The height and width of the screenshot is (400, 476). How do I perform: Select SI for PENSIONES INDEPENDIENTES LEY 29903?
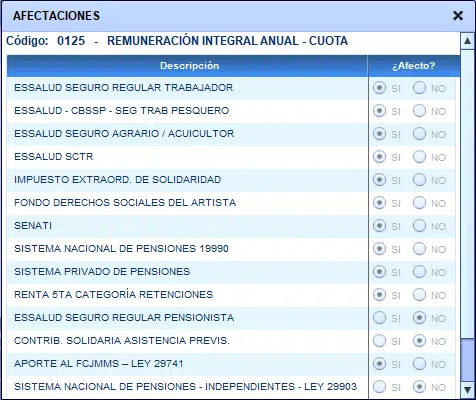[x=379, y=387]
